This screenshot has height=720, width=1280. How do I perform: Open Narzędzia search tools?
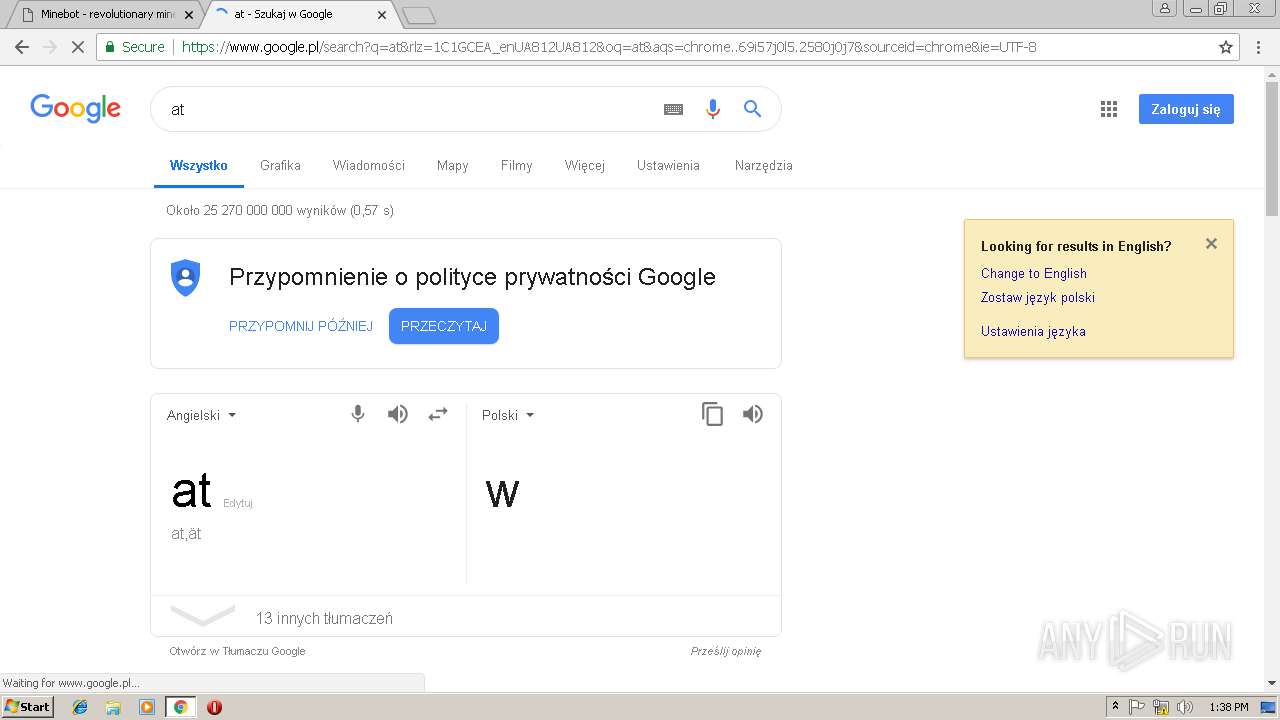pyautogui.click(x=763, y=165)
